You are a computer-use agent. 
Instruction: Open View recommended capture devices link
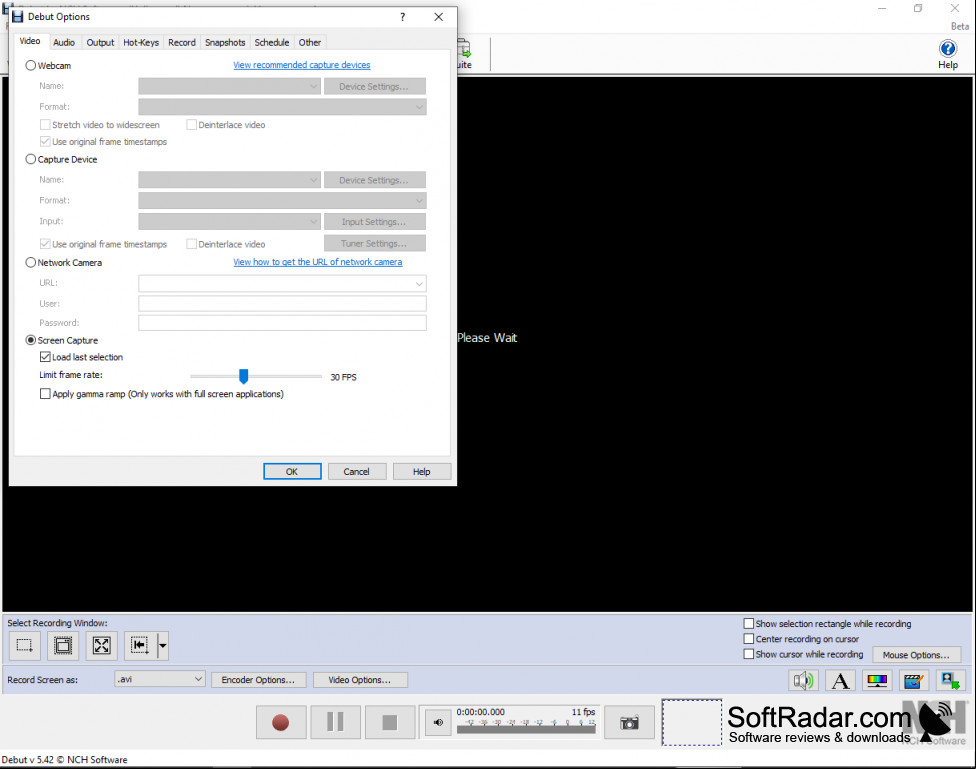(x=302, y=65)
